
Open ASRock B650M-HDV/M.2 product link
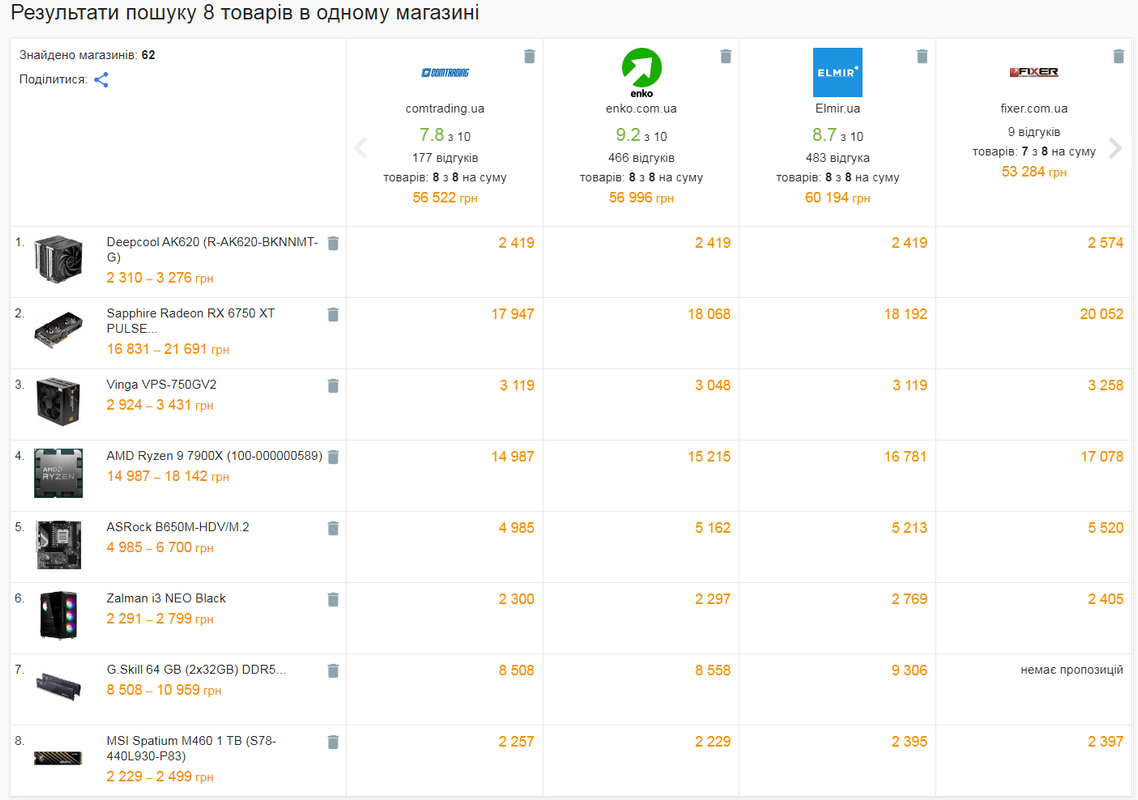178,527
